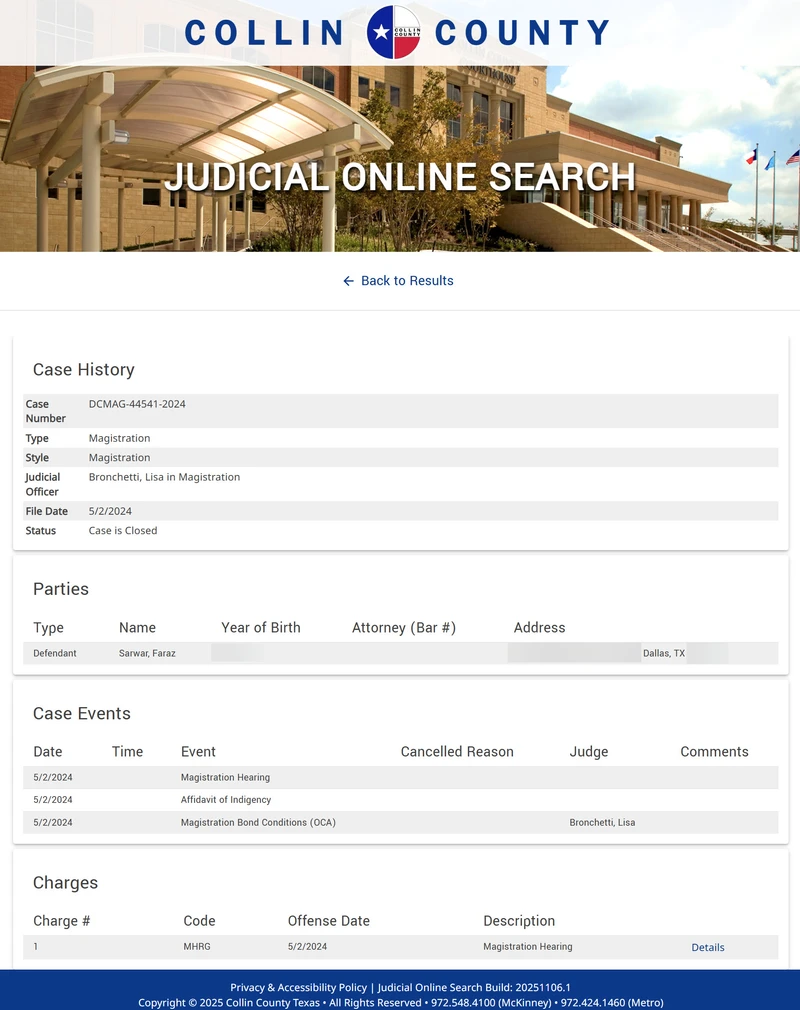
Task: Click the Case History section heading
Action: pyautogui.click(x=83, y=369)
